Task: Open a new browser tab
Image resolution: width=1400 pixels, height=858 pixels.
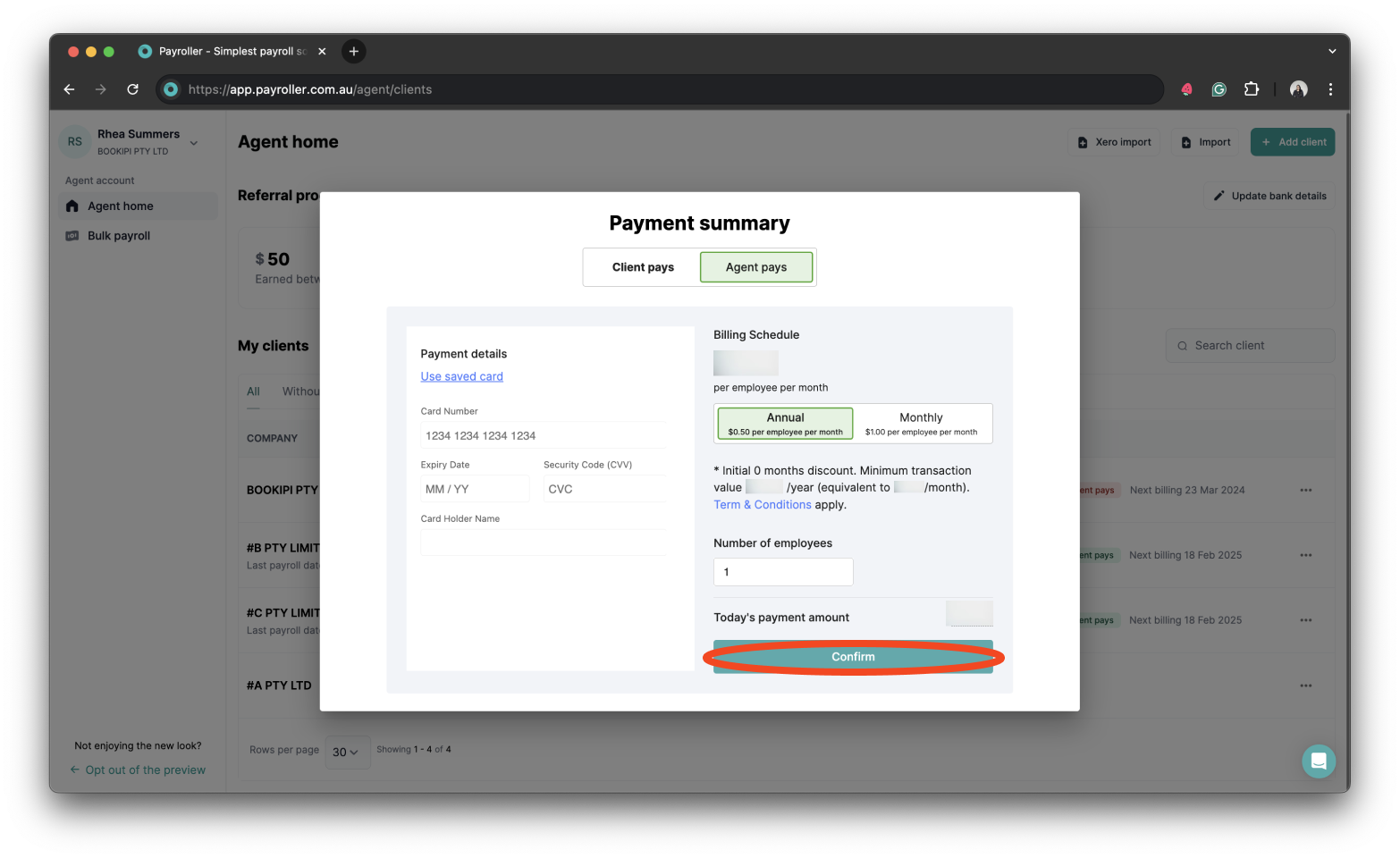Action: [354, 51]
